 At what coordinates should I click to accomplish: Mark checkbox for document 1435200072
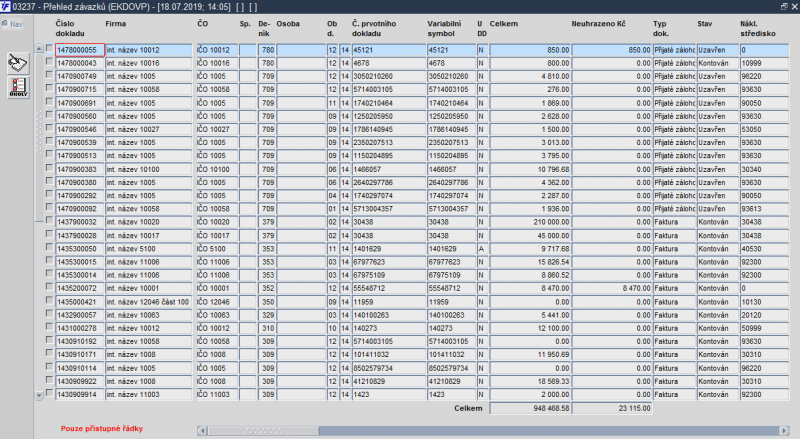tap(49, 287)
